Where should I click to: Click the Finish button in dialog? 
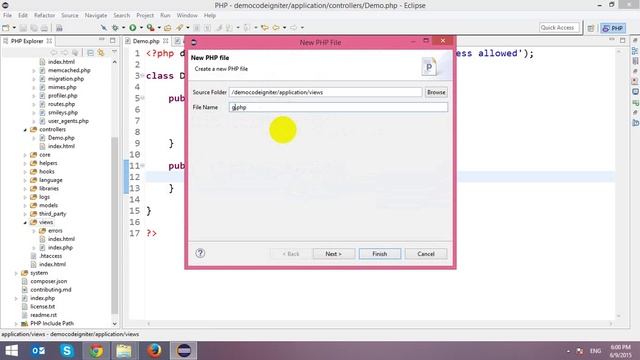point(380,253)
